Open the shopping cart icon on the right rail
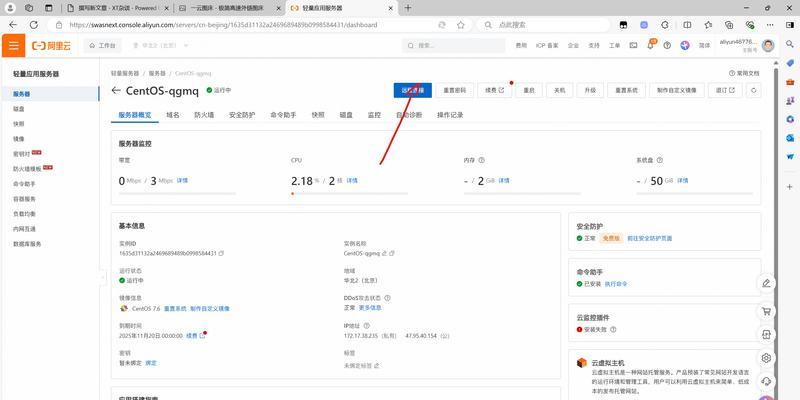 766,311
